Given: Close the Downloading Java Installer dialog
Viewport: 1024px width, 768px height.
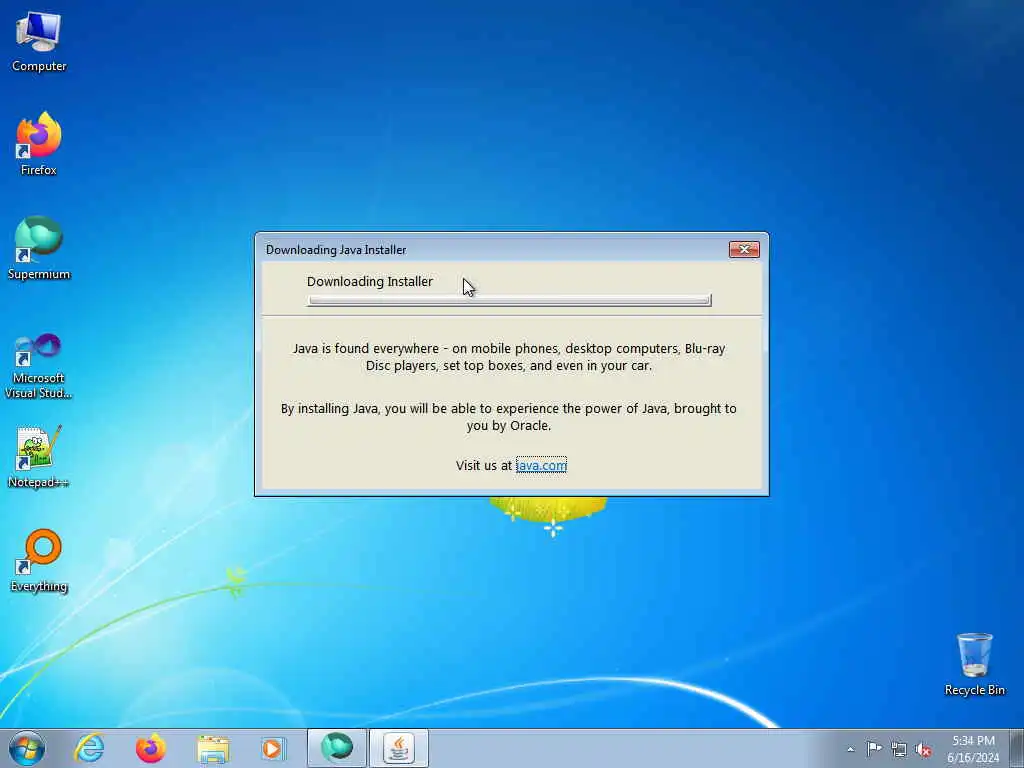Looking at the screenshot, I should (x=744, y=249).
